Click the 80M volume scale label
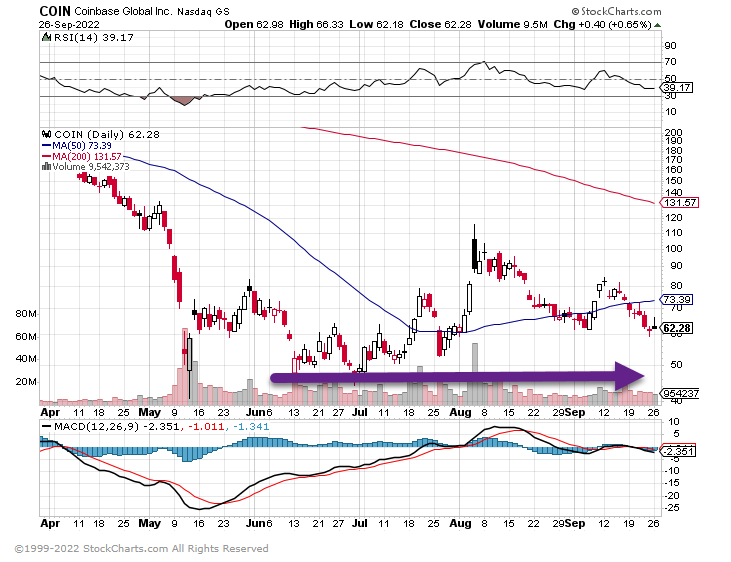Viewport: 731px width, 562px height. pyautogui.click(x=26, y=314)
